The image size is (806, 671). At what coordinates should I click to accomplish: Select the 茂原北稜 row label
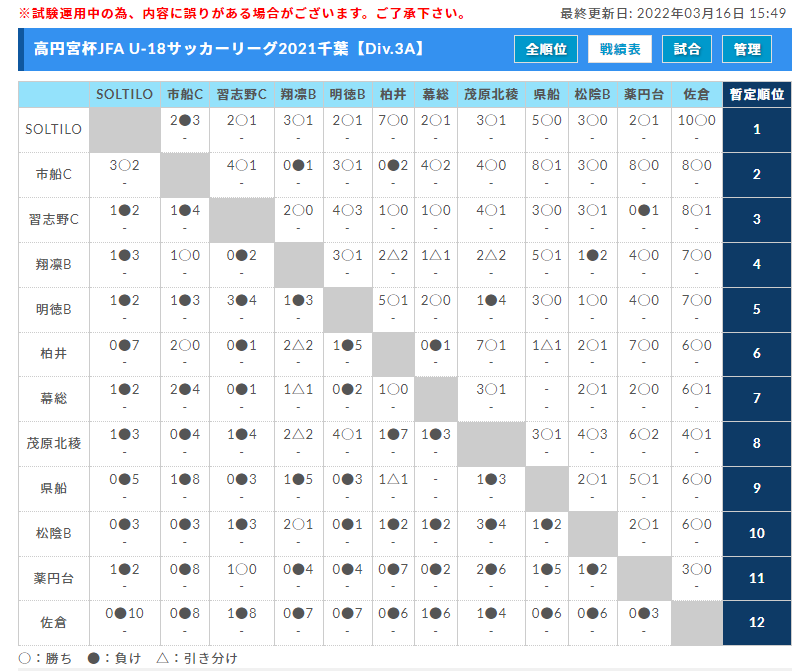(54, 444)
